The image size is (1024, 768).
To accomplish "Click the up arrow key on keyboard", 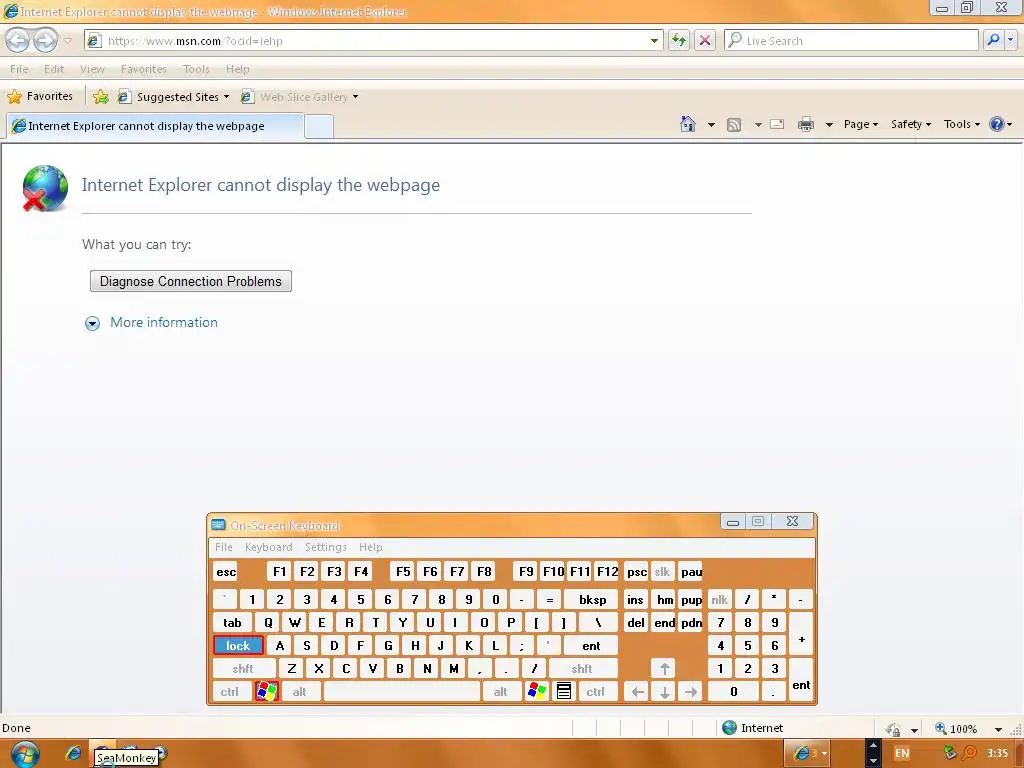I will 664,669.
